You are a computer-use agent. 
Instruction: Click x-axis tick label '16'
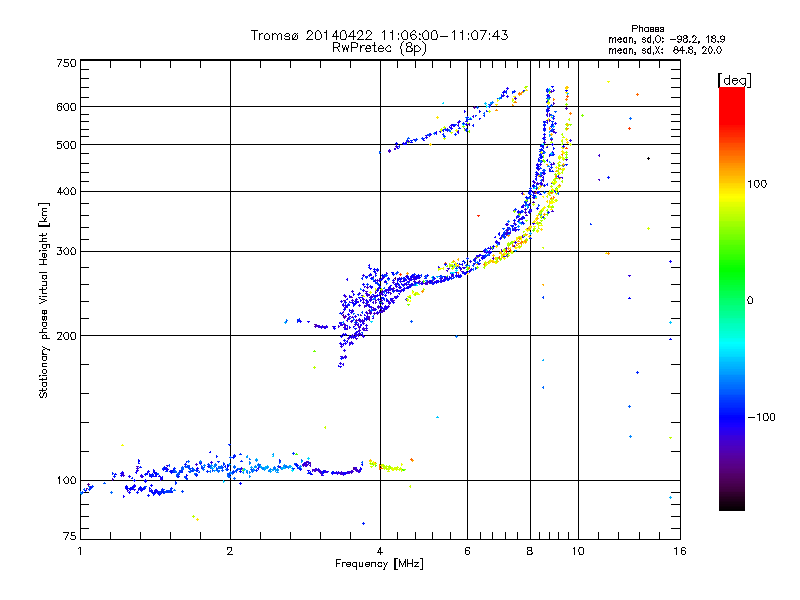tap(680, 551)
